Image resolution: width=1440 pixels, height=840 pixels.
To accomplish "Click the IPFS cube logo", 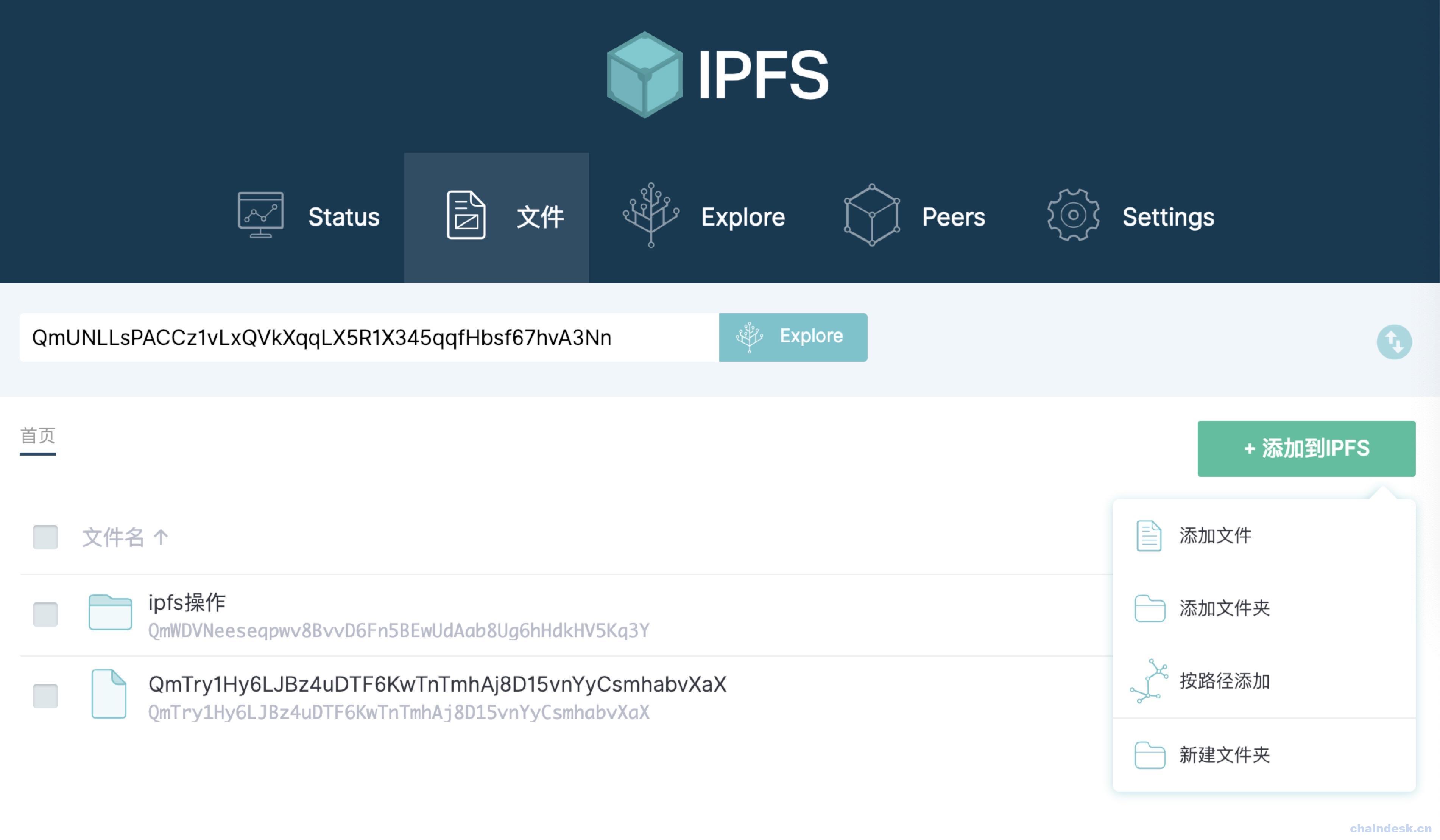I will (x=645, y=75).
